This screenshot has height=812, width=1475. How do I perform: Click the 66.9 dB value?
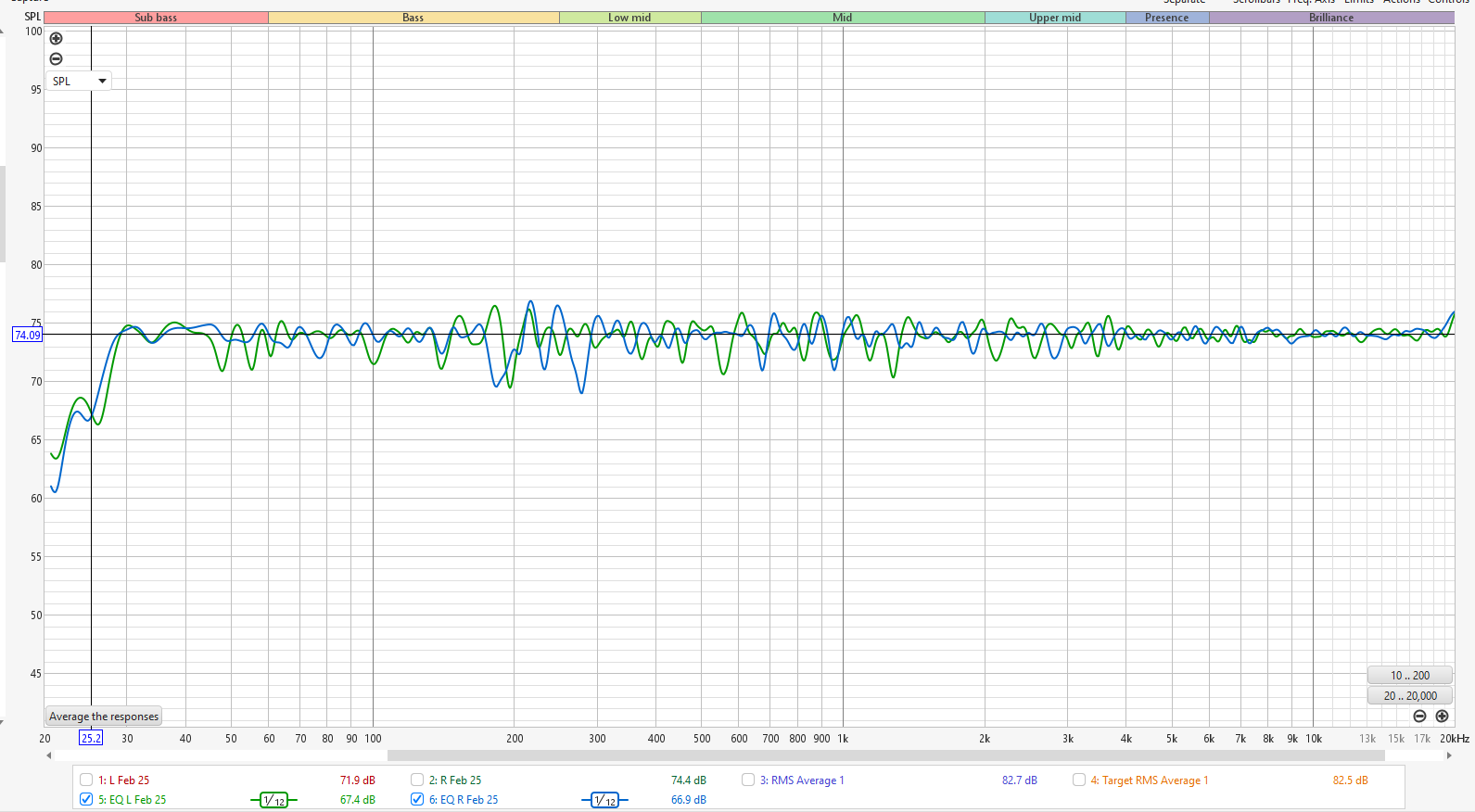click(689, 800)
